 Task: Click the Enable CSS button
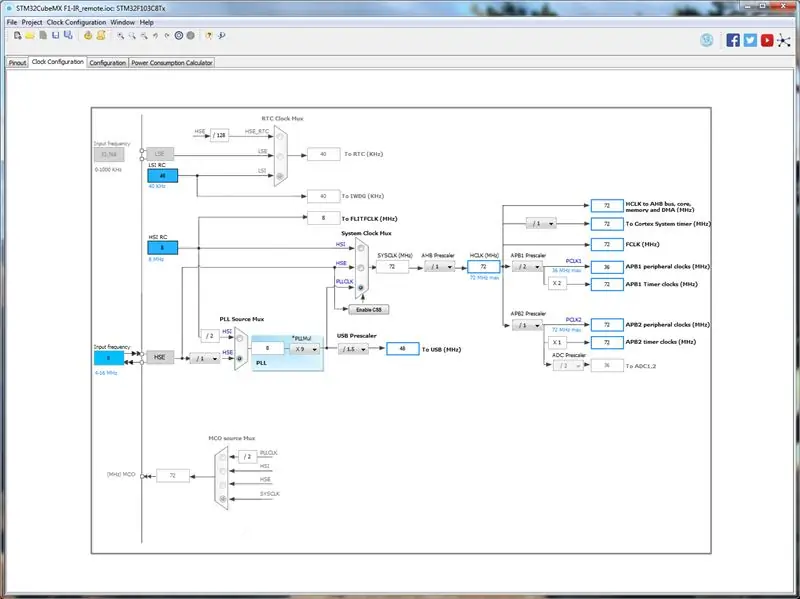click(368, 310)
